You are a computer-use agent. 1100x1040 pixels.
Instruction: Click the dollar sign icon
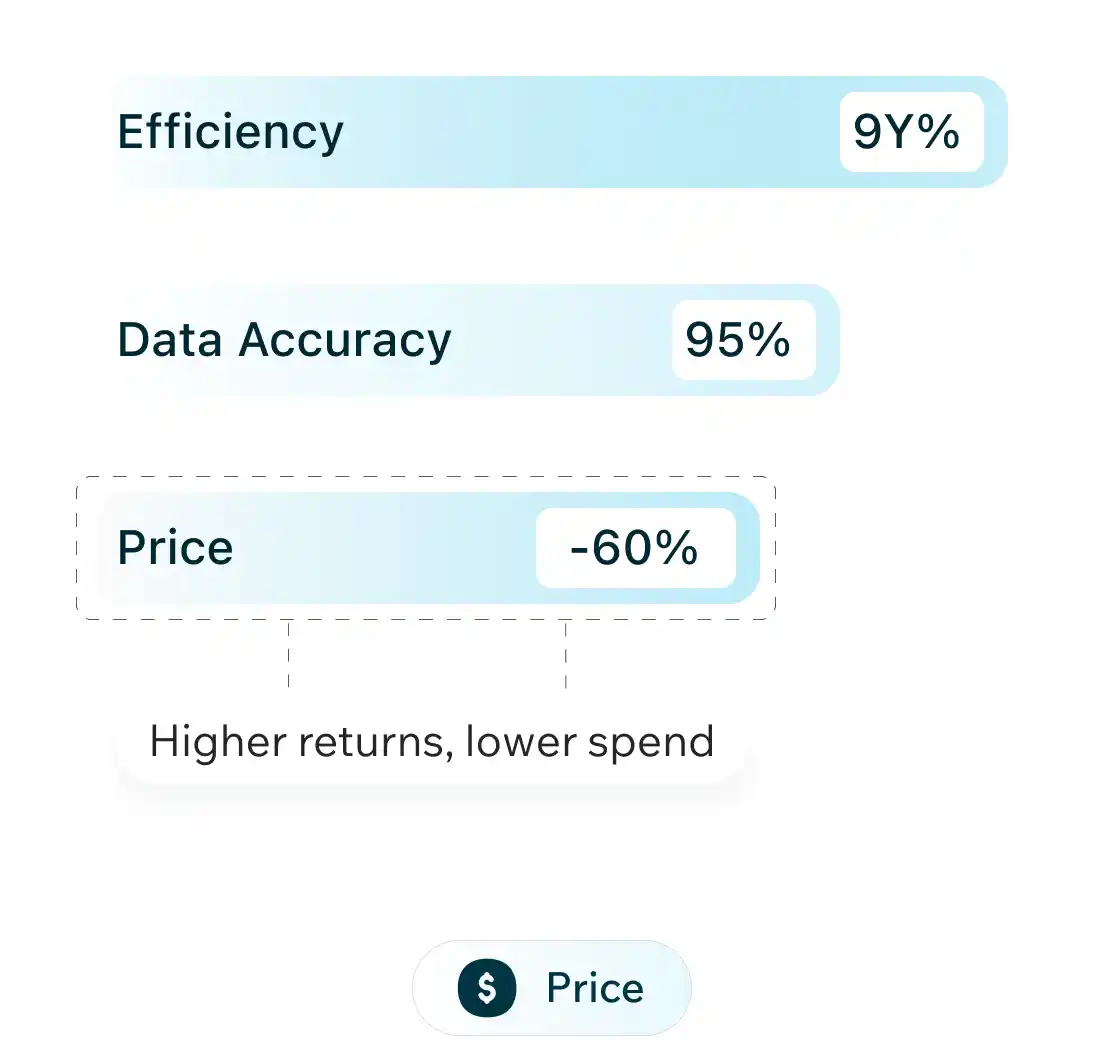coord(487,987)
